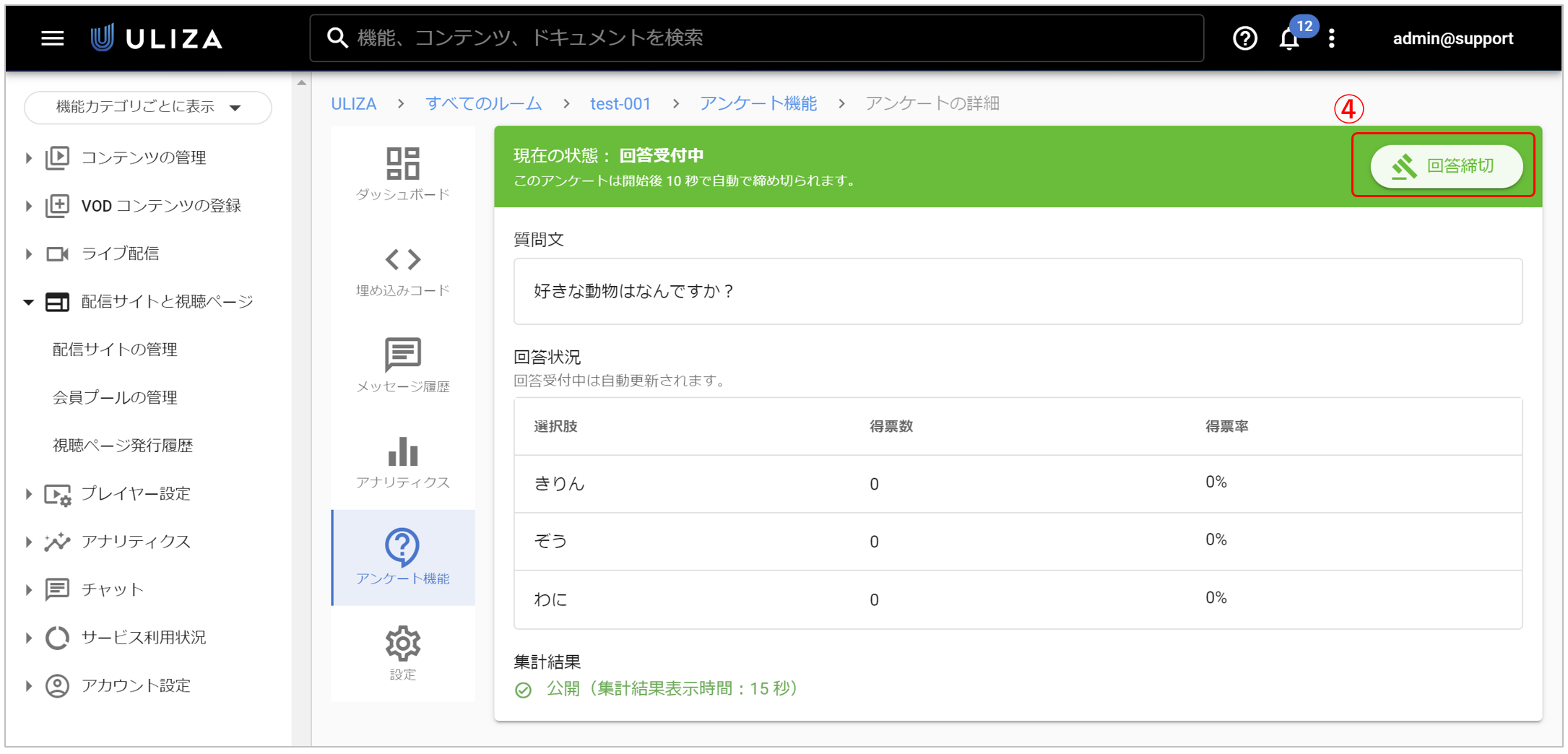The width and height of the screenshot is (1568, 754).
Task: Go to ULIZA breadcrumb link
Action: pos(354,104)
